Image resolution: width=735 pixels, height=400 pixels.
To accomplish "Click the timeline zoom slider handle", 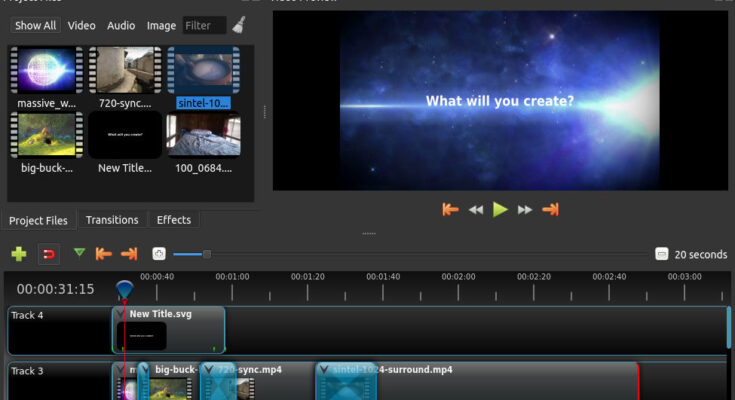I will pos(207,254).
